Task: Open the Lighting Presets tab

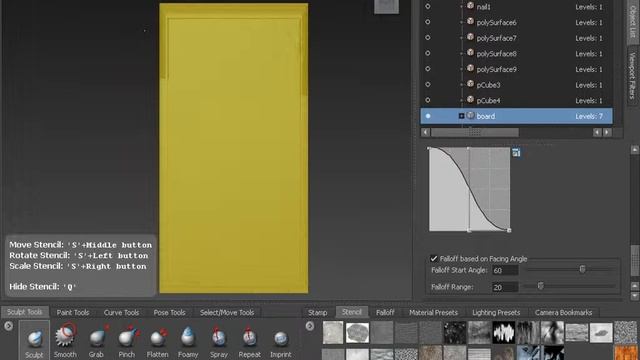Action: 496,313
